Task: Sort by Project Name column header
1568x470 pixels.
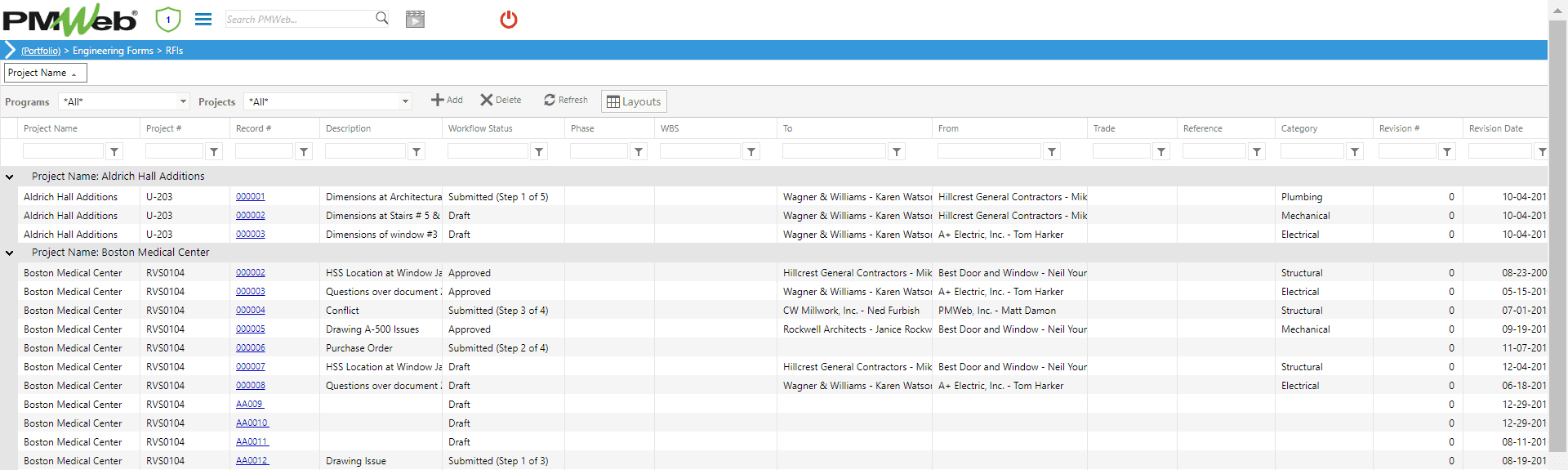Action: [51, 128]
